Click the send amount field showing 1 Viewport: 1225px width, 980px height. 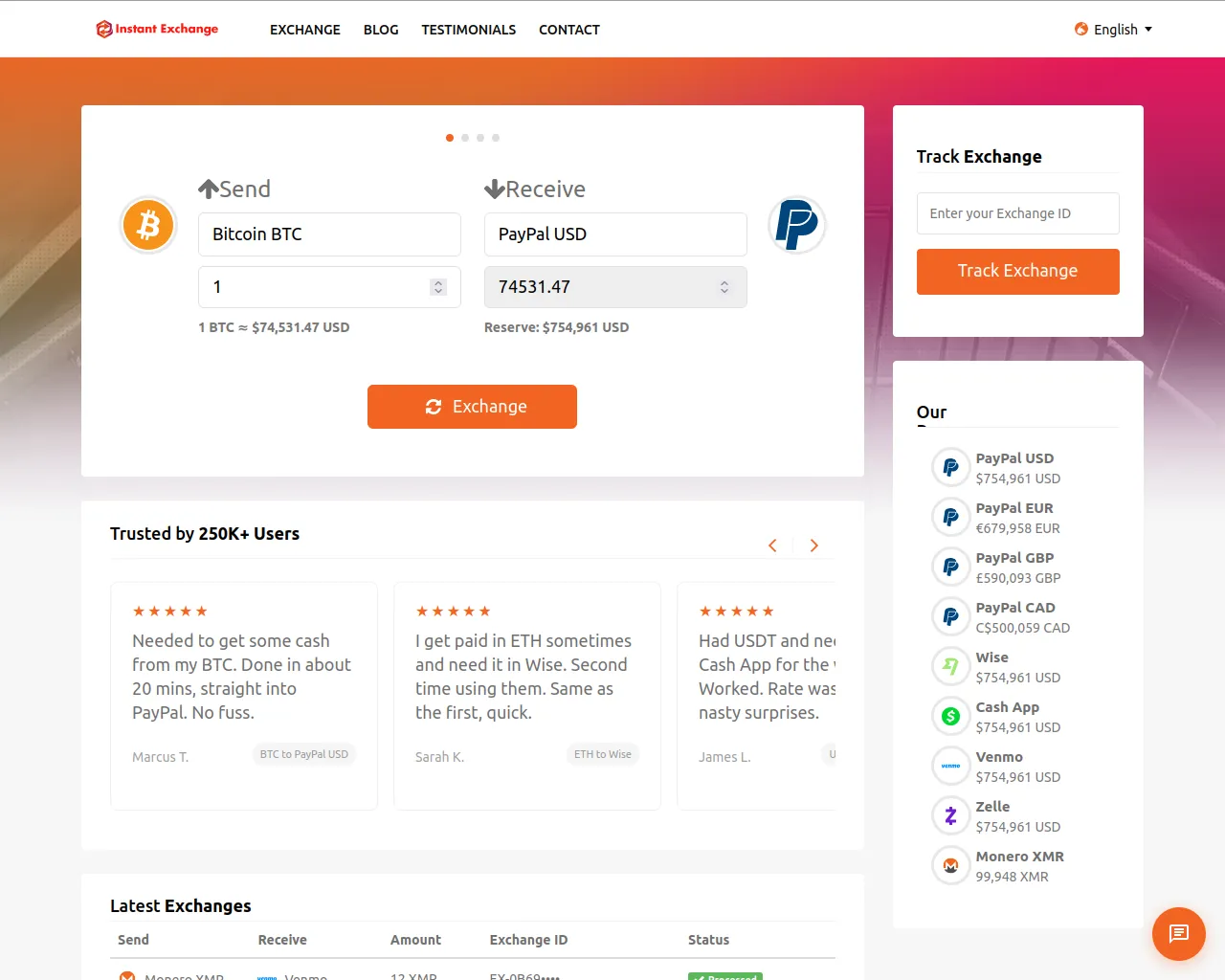[x=329, y=287]
